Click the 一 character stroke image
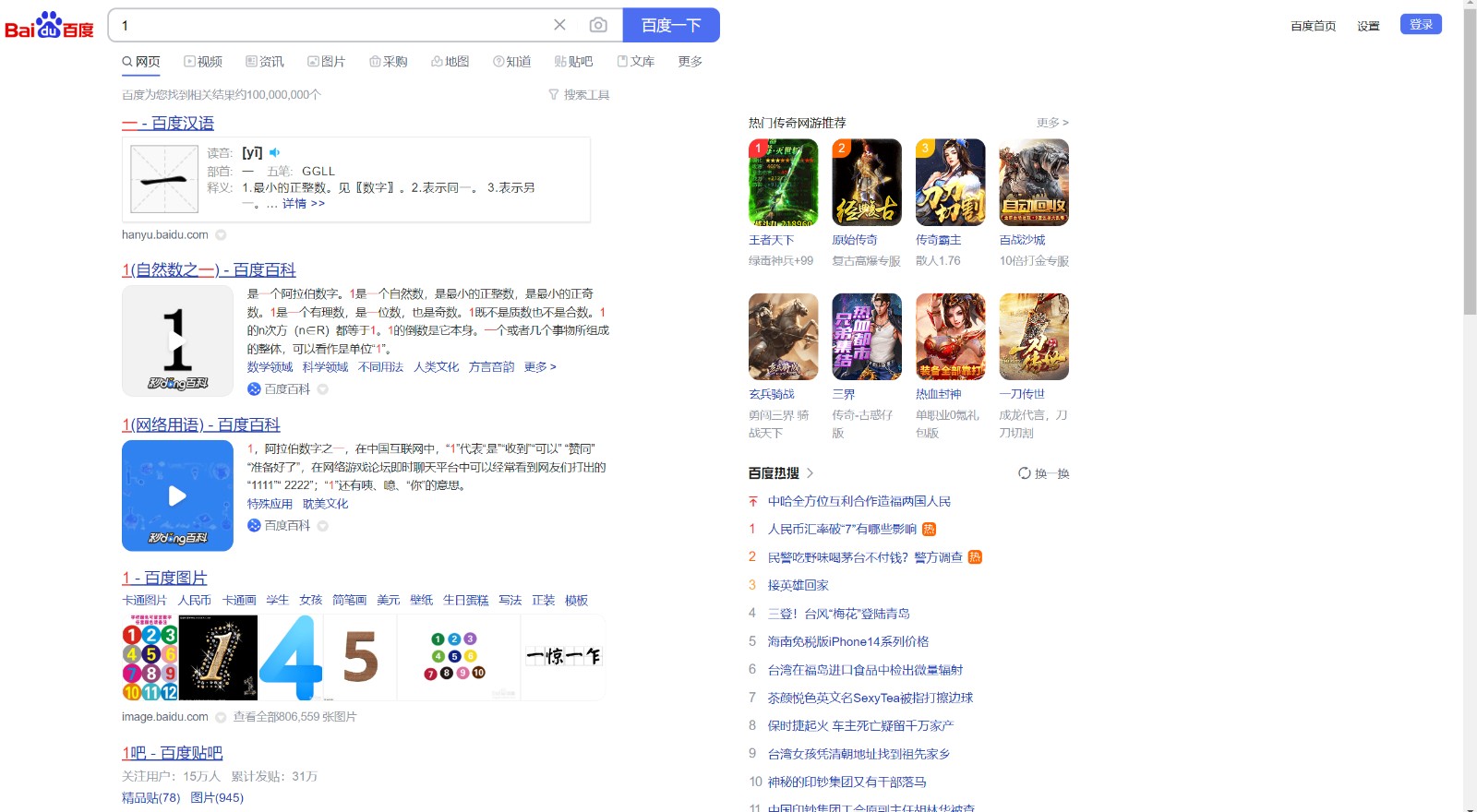Image resolution: width=1477 pixels, height=812 pixels. [164, 180]
